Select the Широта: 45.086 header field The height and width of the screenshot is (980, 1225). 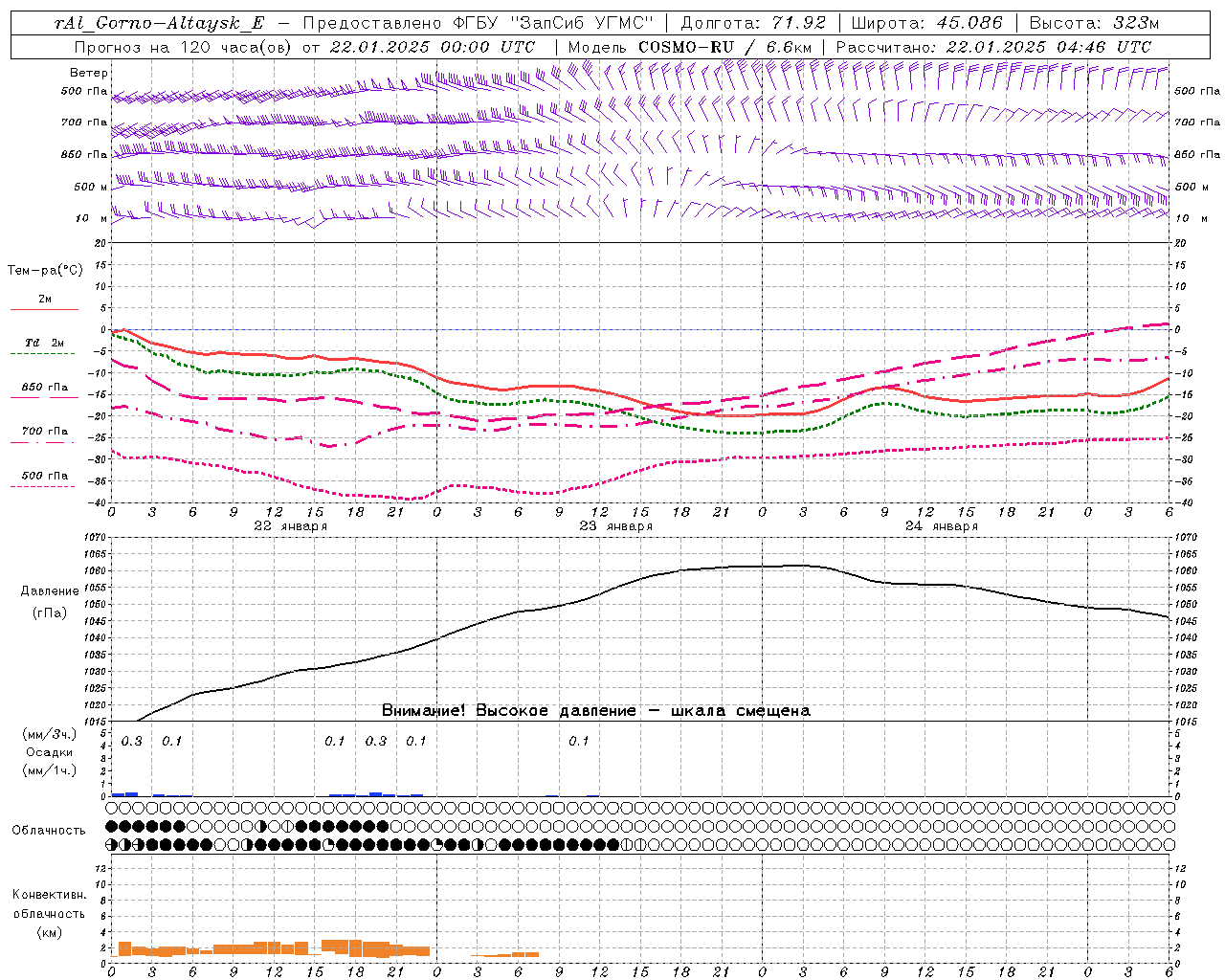click(x=927, y=23)
